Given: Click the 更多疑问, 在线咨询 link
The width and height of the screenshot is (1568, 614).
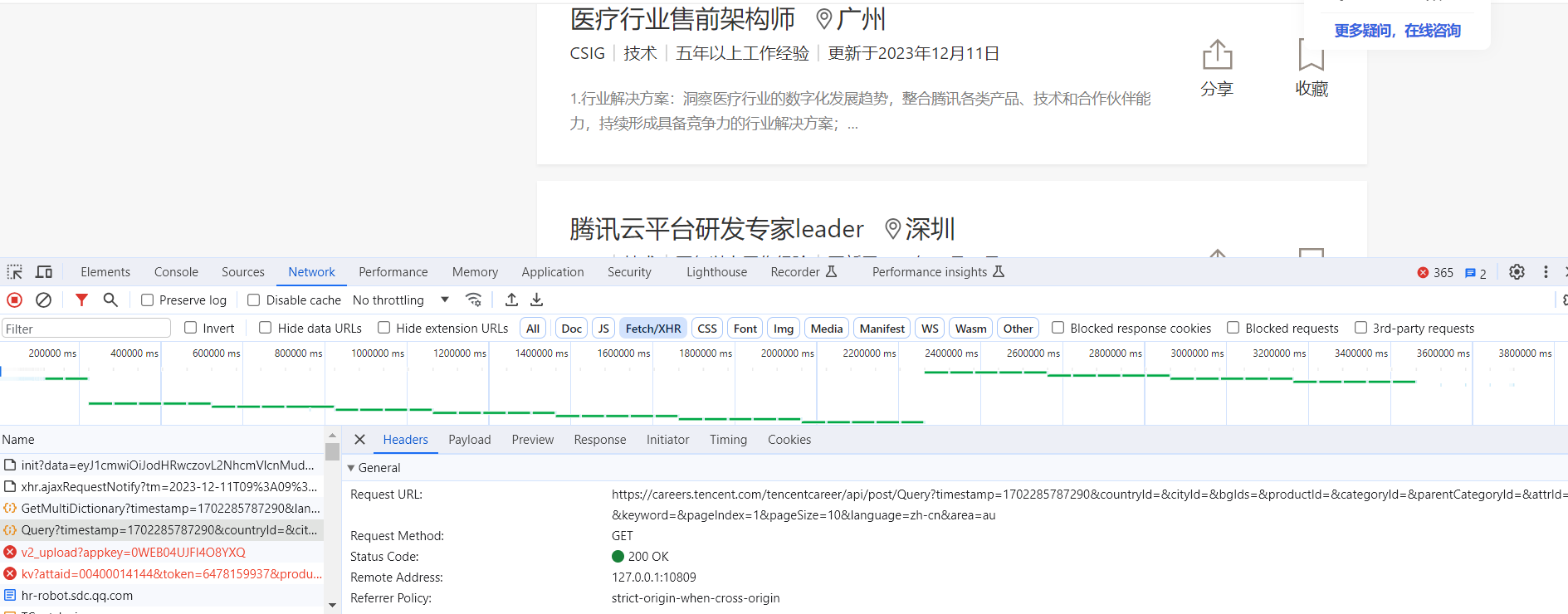Looking at the screenshot, I should tap(1398, 31).
